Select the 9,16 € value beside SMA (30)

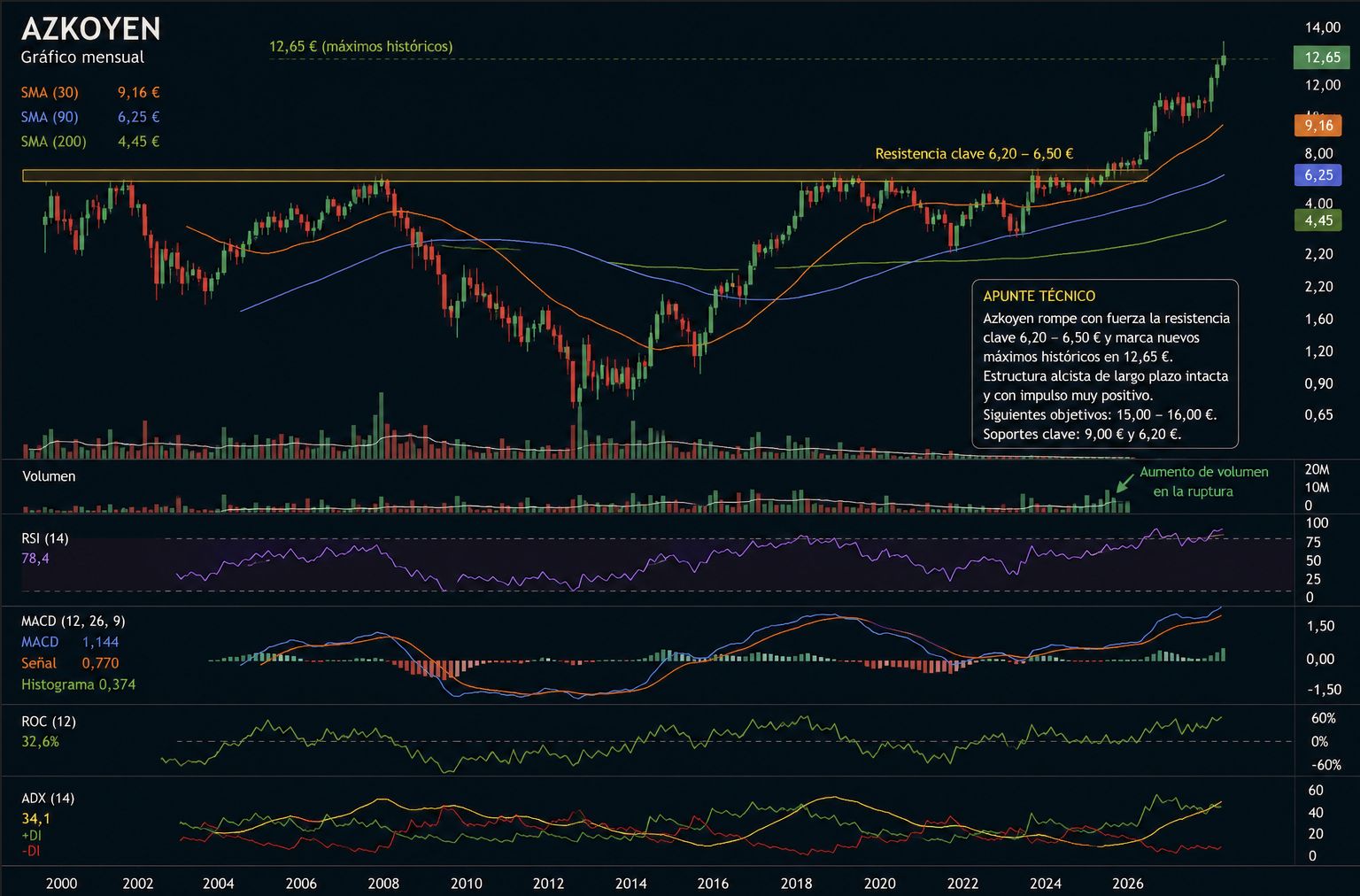click(139, 92)
